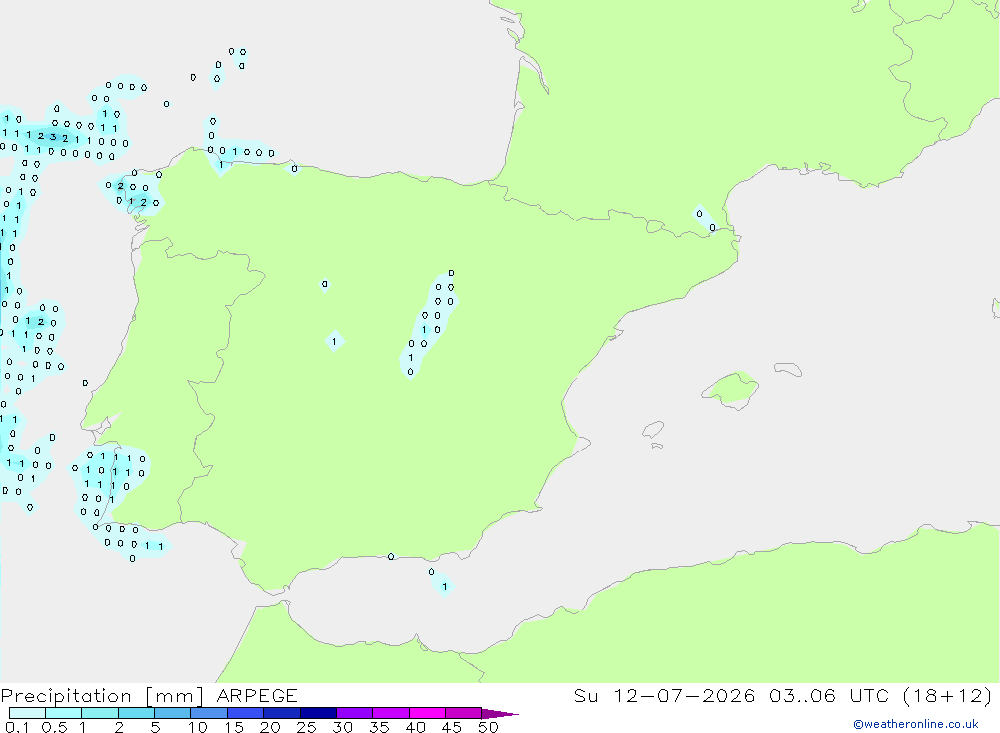This screenshot has height=733, width=1000.
Task: Click the "Precipitation" title word
Action: [66, 696]
